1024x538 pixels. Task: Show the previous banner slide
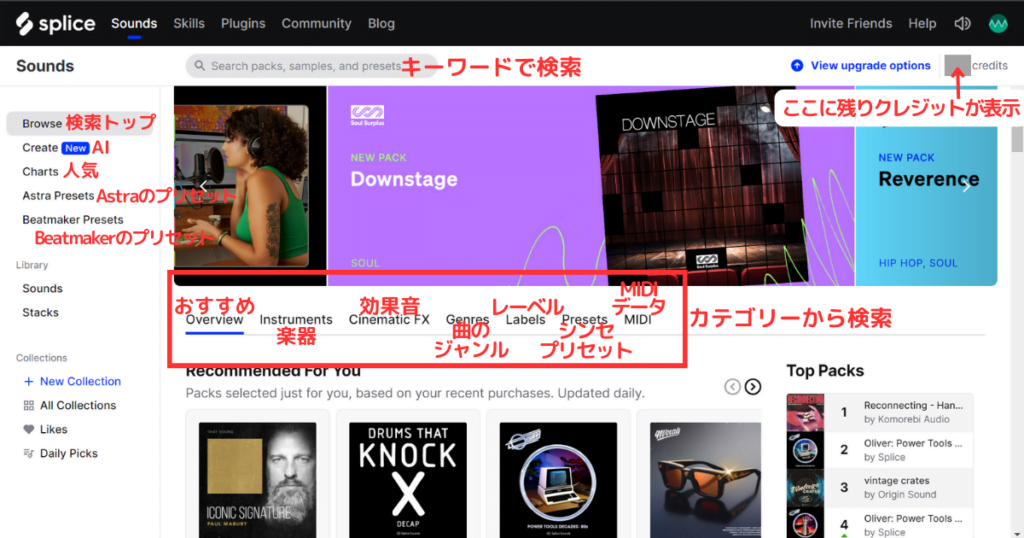coord(204,187)
